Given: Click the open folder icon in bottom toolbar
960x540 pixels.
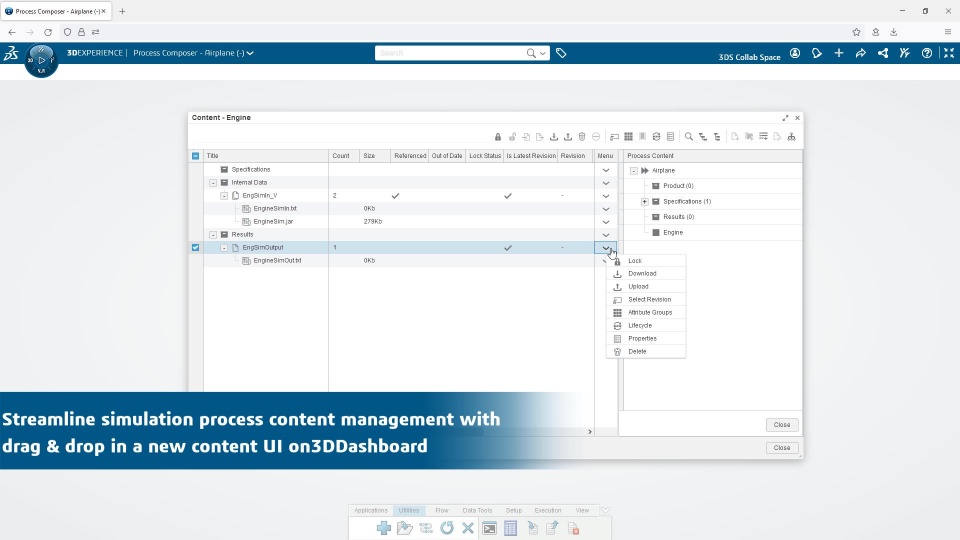Looking at the screenshot, I should click(405, 528).
